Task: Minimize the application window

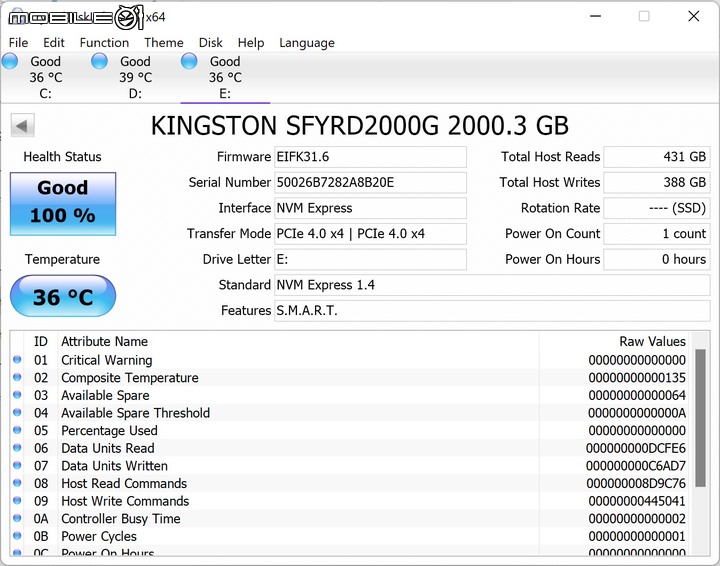Action: point(596,17)
